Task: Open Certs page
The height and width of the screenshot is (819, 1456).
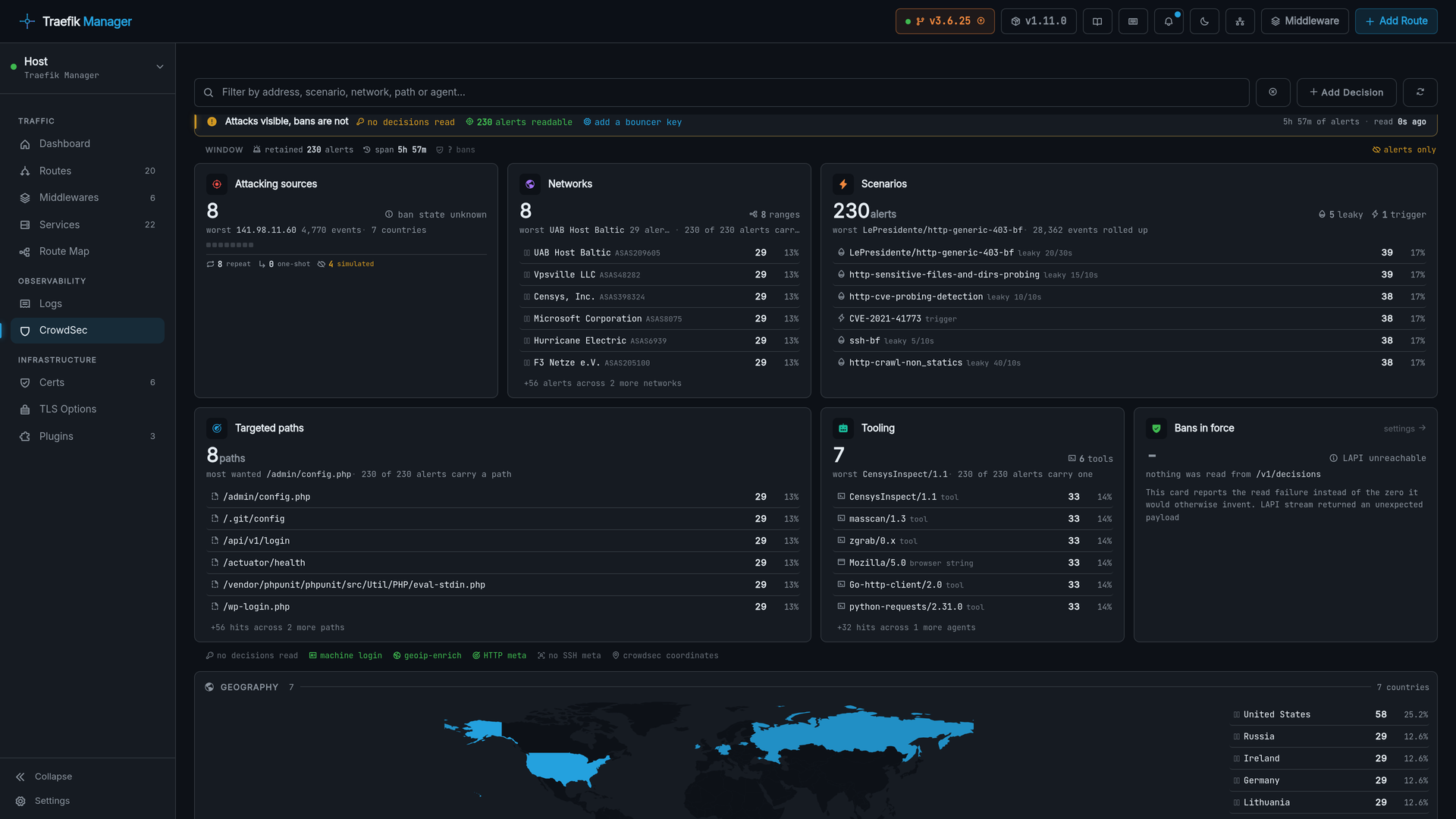Action: click(x=87, y=383)
